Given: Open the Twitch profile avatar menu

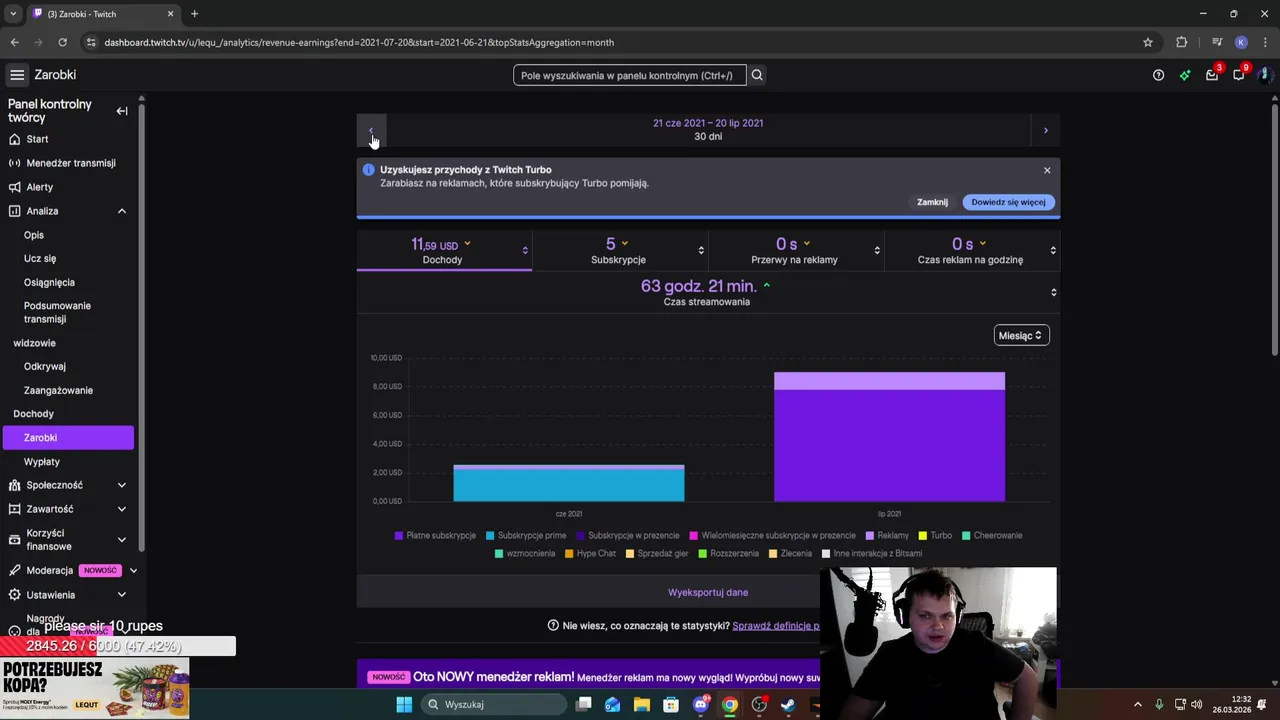Looking at the screenshot, I should click(x=1264, y=75).
